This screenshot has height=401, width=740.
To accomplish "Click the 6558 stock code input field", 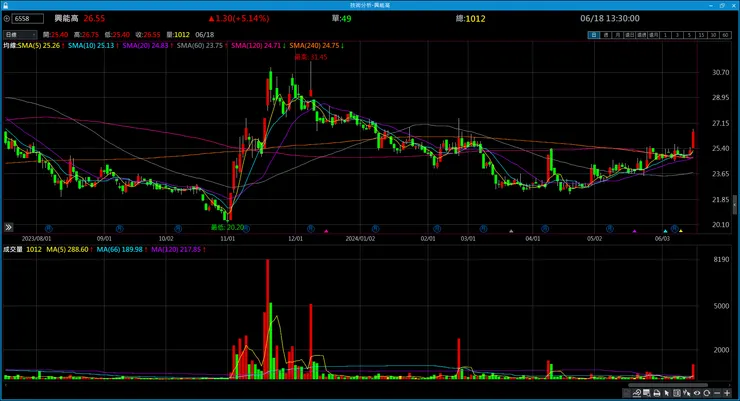I will 27,18.
